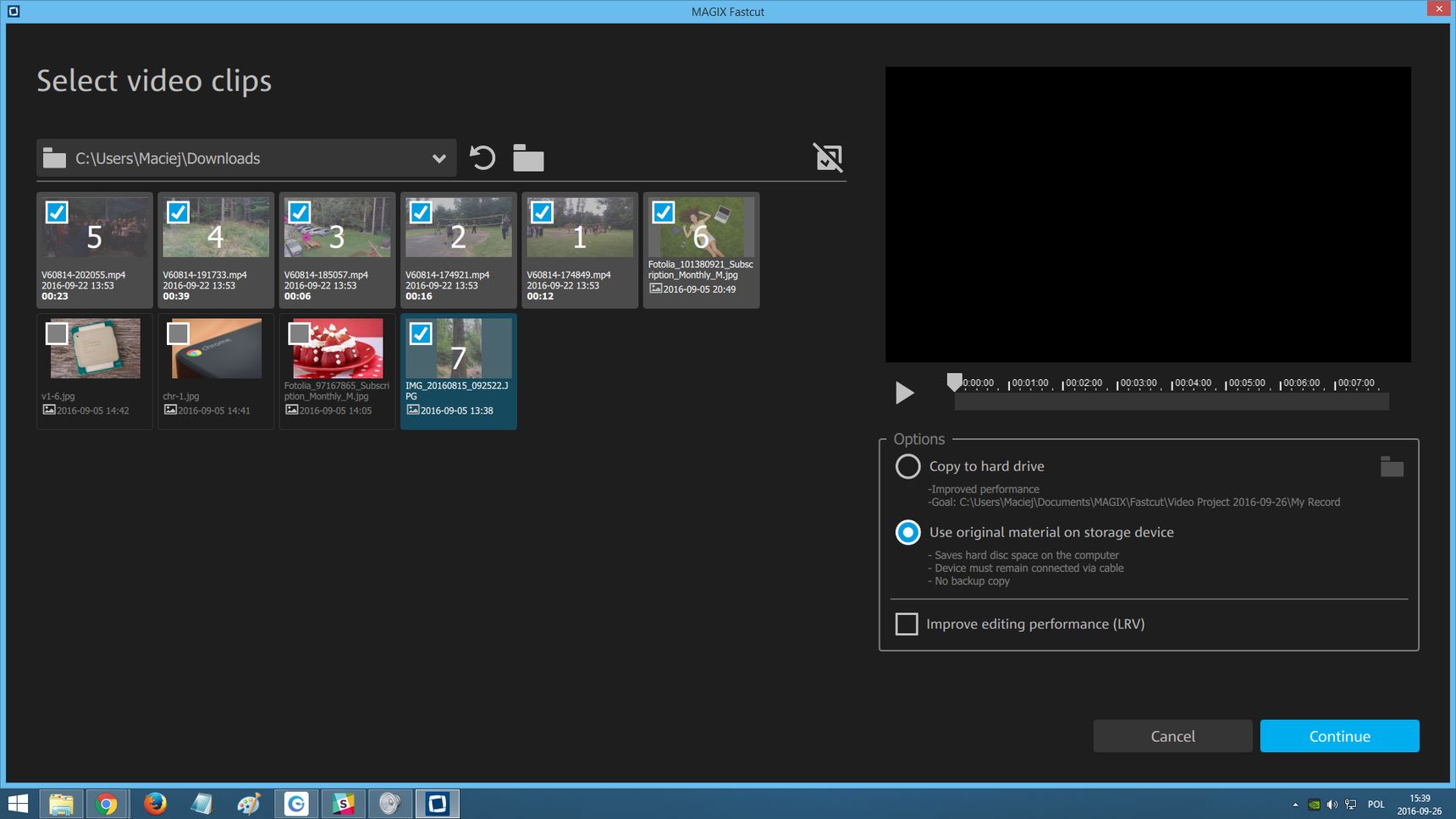1456x819 pixels.
Task: Click the refresh folder icon
Action: [483, 158]
